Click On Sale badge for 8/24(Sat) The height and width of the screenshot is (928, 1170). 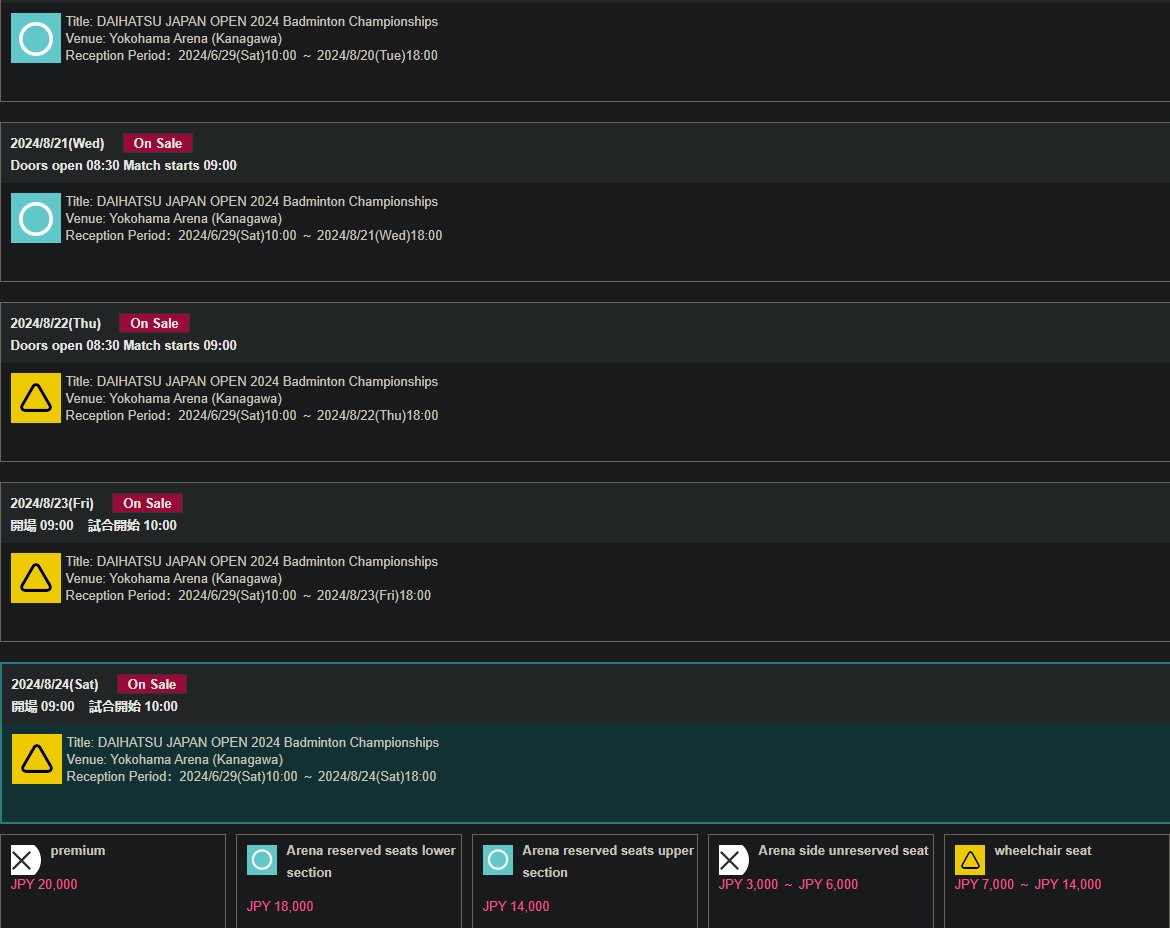151,684
